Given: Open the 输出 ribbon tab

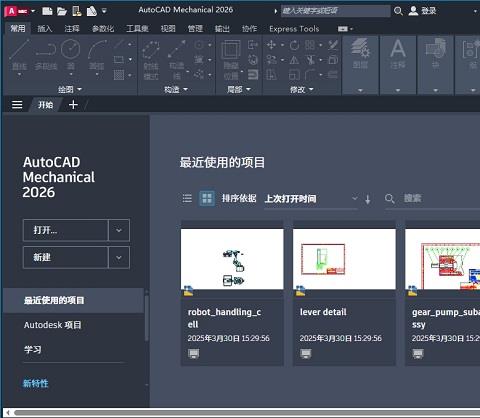Looking at the screenshot, I should (x=222, y=29).
